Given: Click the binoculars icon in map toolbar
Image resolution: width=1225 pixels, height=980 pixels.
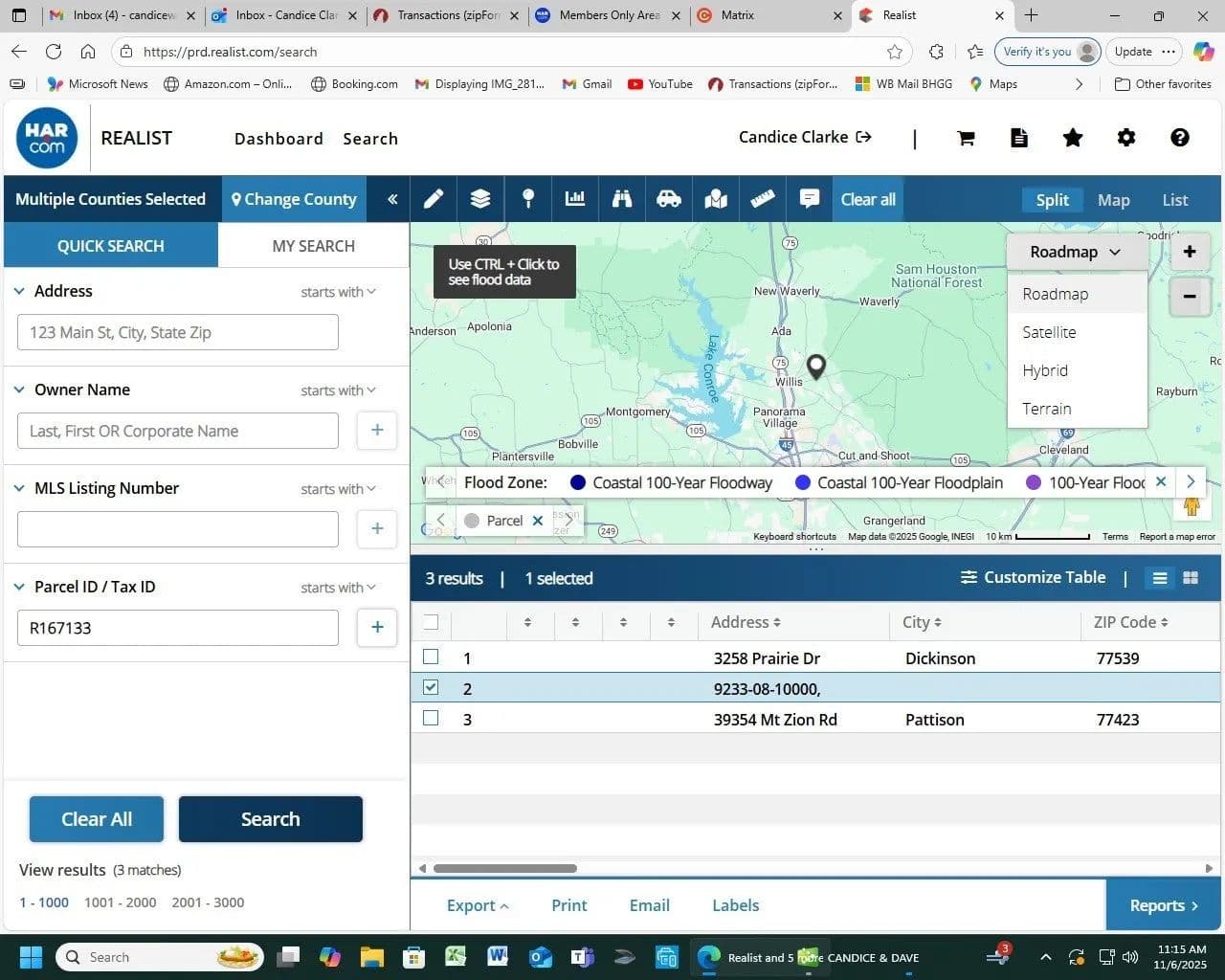Looking at the screenshot, I should pos(622,199).
